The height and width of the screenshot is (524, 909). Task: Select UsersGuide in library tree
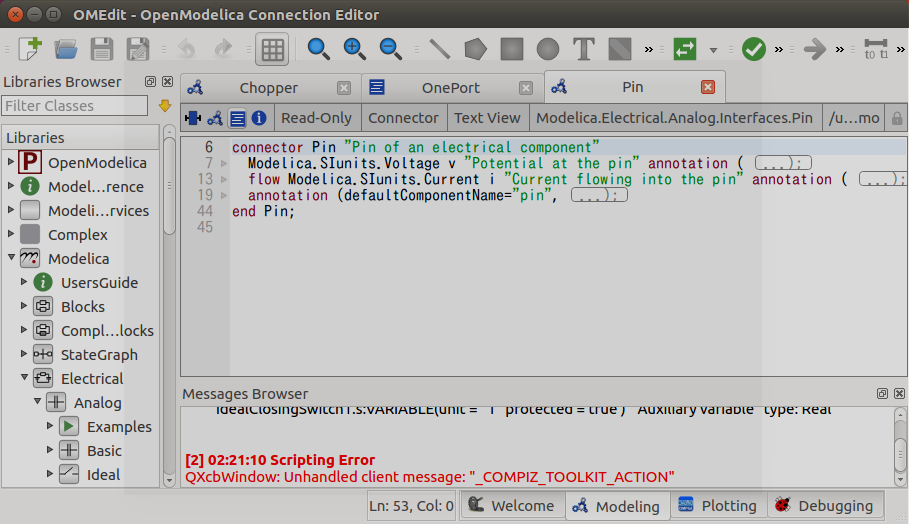(99, 283)
